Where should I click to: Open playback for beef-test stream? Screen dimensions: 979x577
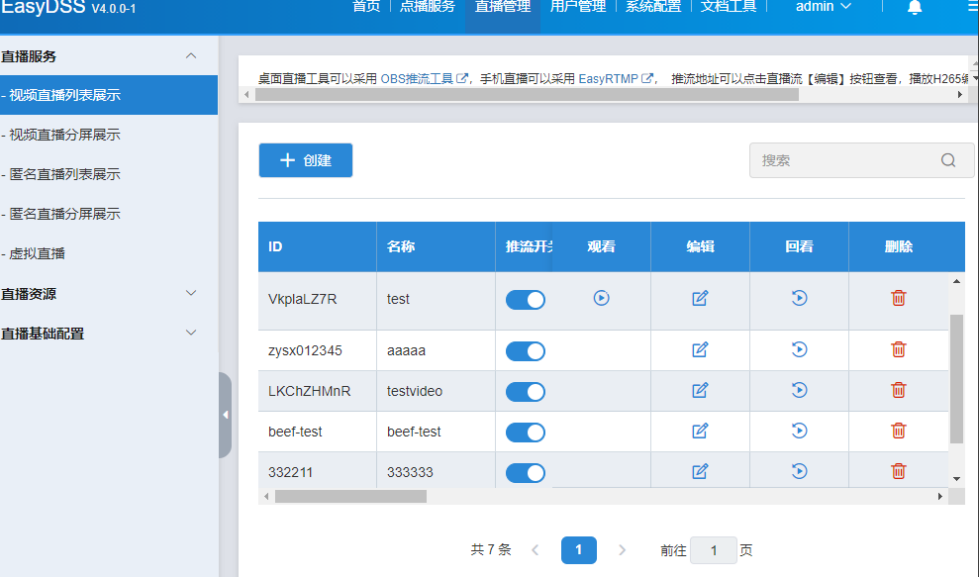[799, 432]
